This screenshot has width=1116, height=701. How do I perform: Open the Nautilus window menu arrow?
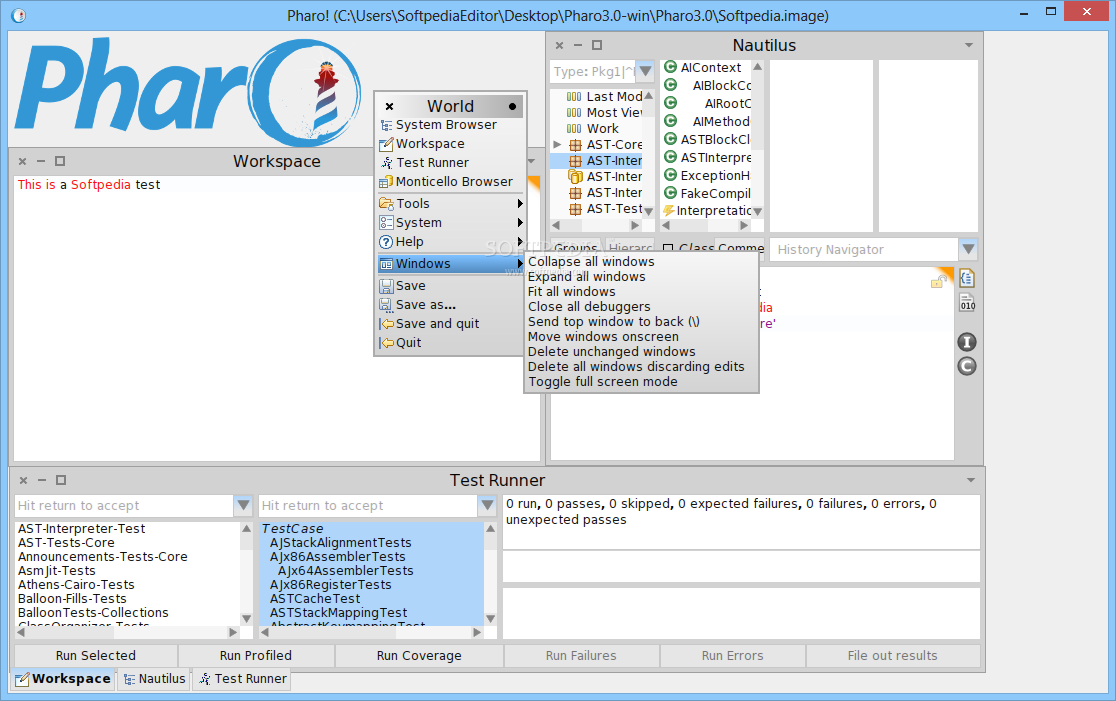(969, 45)
